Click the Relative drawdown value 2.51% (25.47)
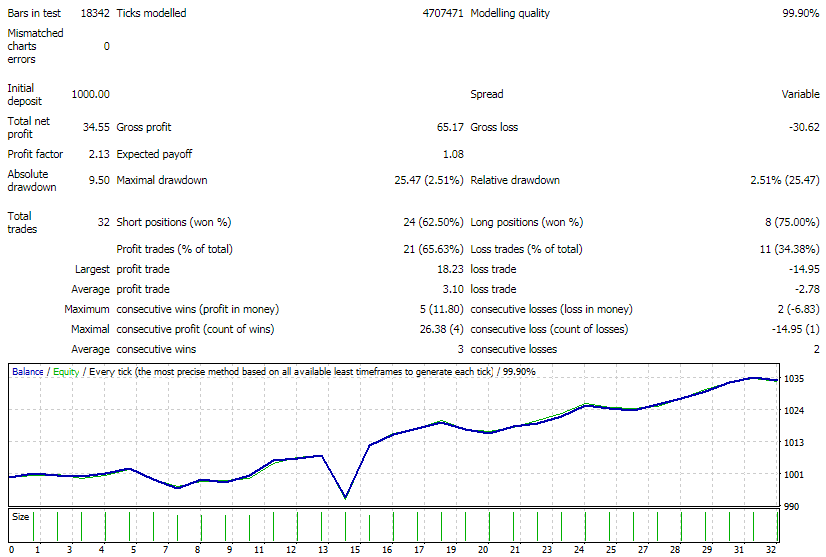The width and height of the screenshot is (826, 557). click(785, 180)
